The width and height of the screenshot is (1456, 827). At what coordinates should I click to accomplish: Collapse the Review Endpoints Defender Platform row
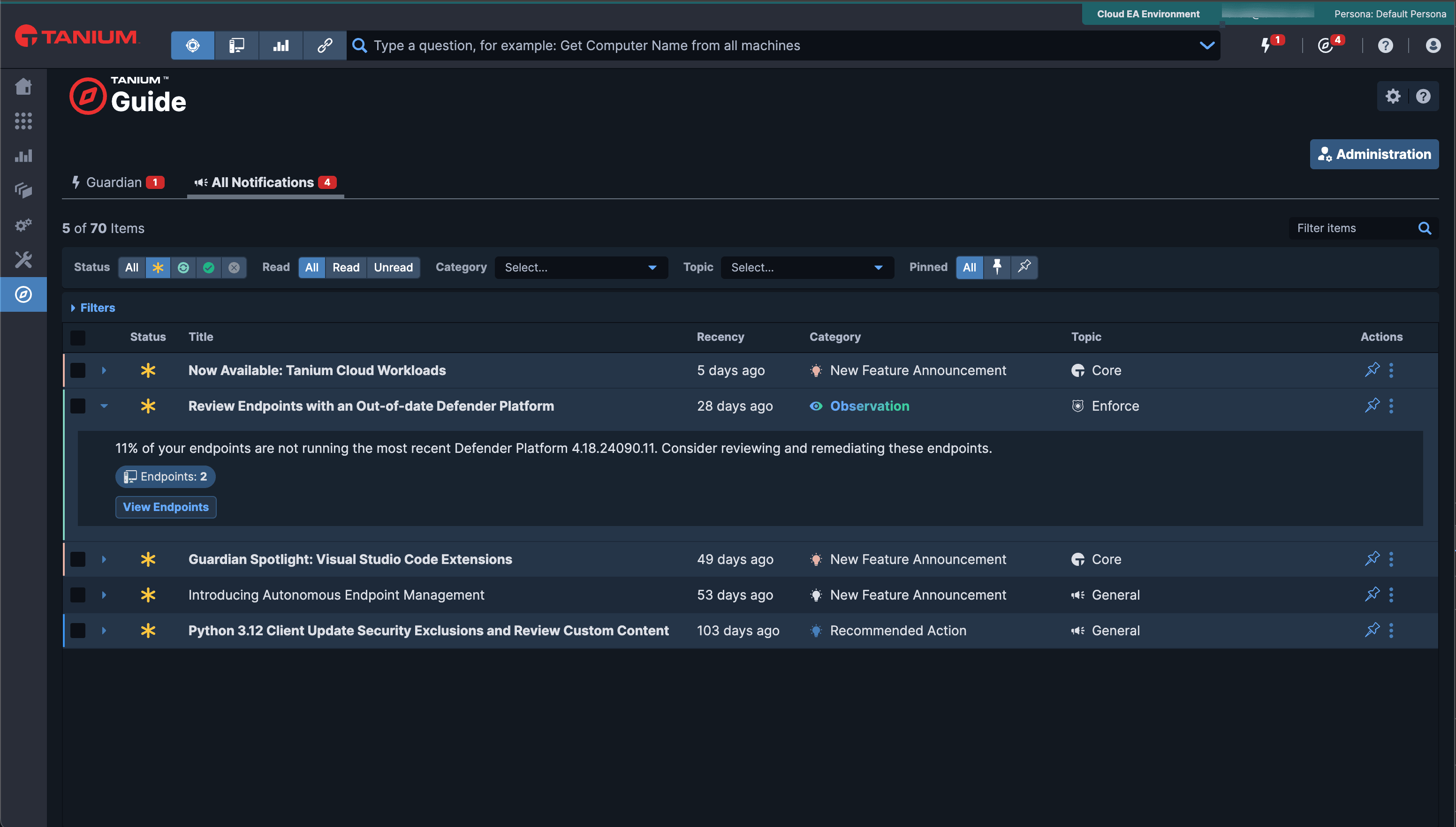pos(104,406)
